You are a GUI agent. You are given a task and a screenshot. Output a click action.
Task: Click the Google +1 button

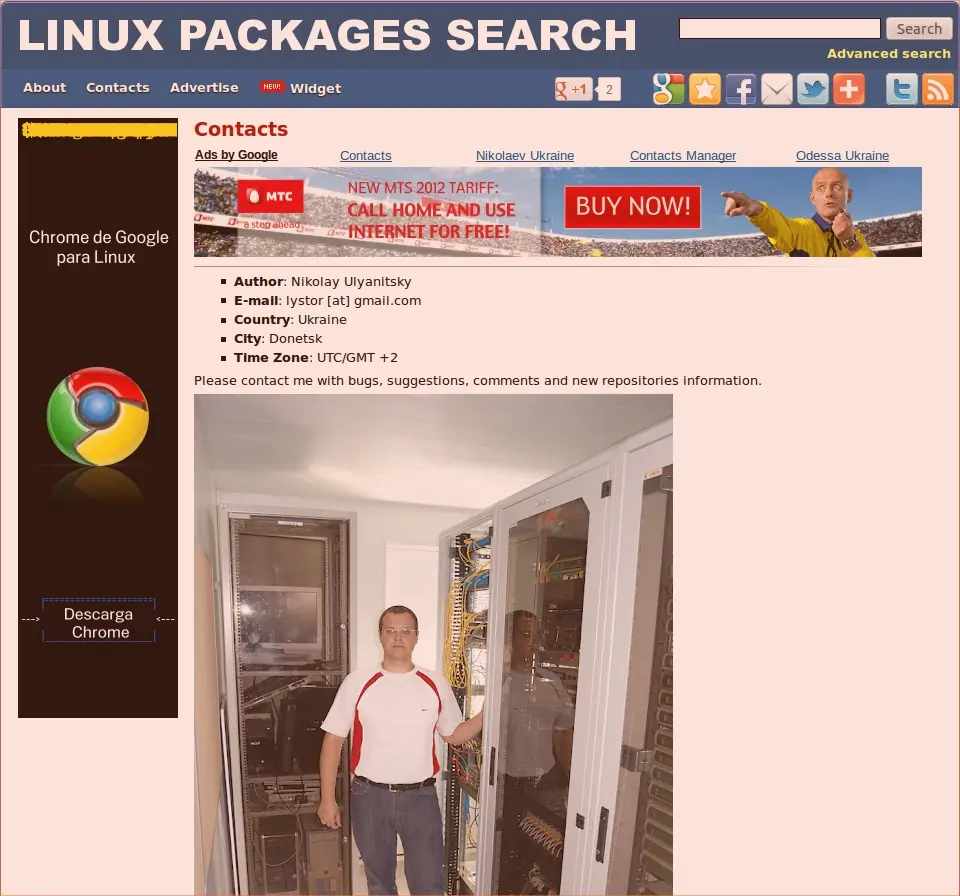[573, 89]
